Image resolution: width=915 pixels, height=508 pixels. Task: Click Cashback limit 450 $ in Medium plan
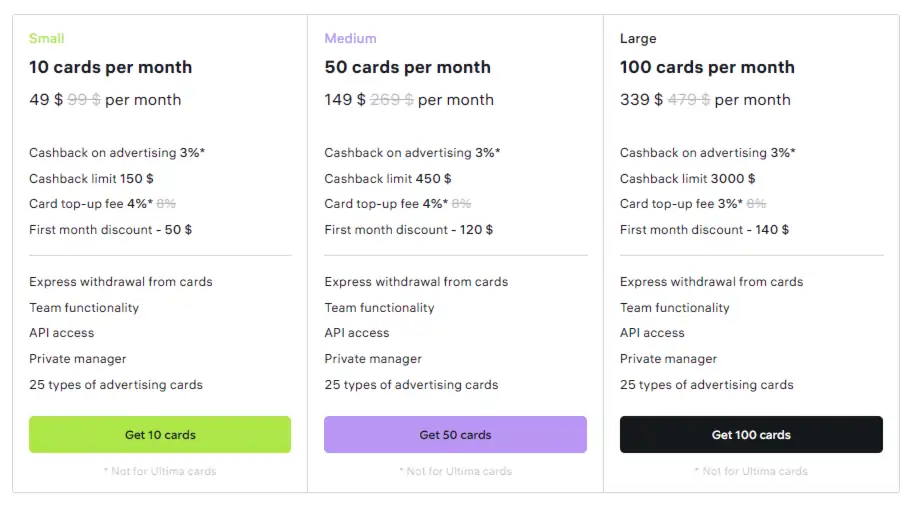(x=387, y=178)
